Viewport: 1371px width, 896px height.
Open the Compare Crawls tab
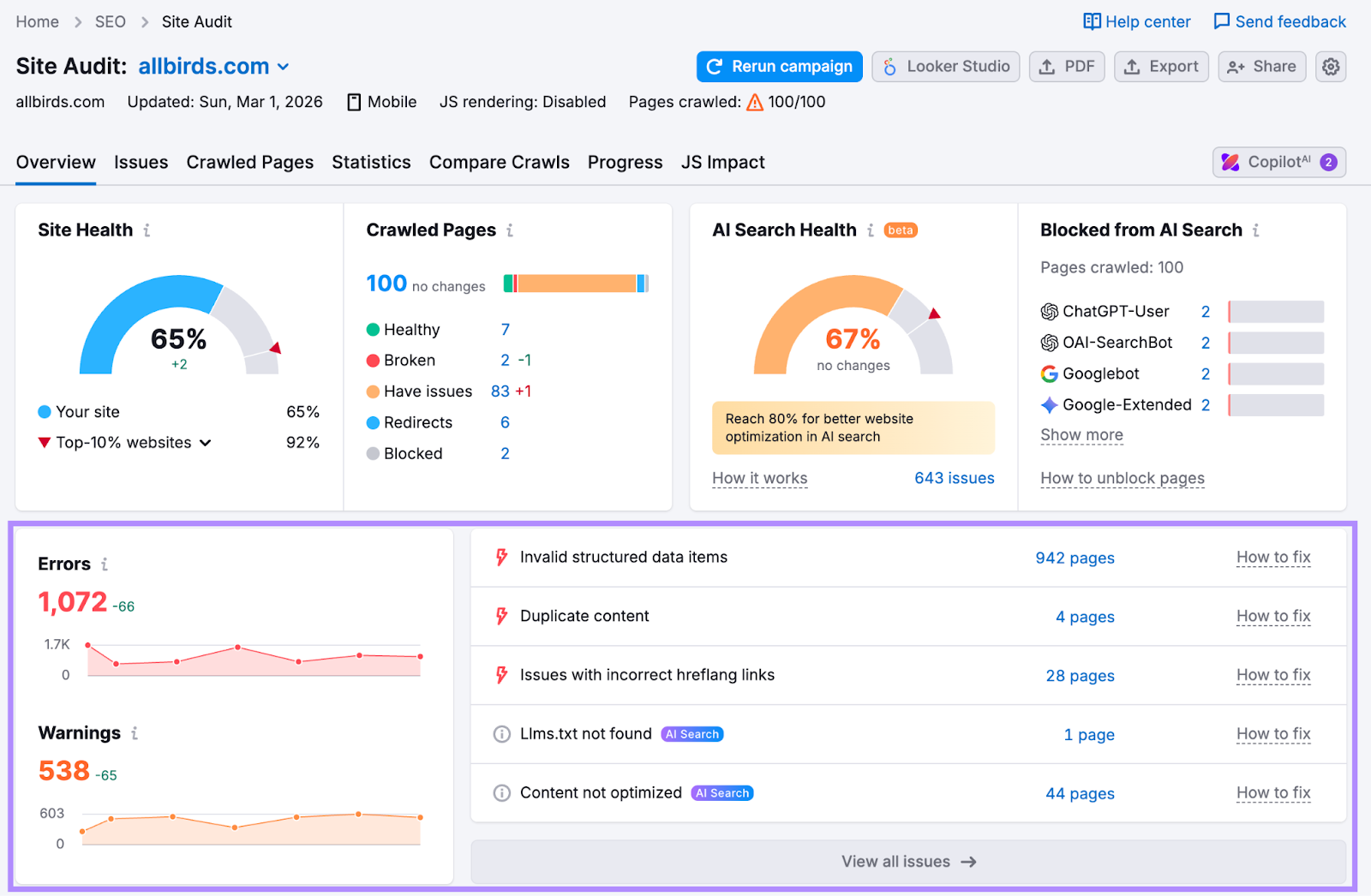click(499, 162)
